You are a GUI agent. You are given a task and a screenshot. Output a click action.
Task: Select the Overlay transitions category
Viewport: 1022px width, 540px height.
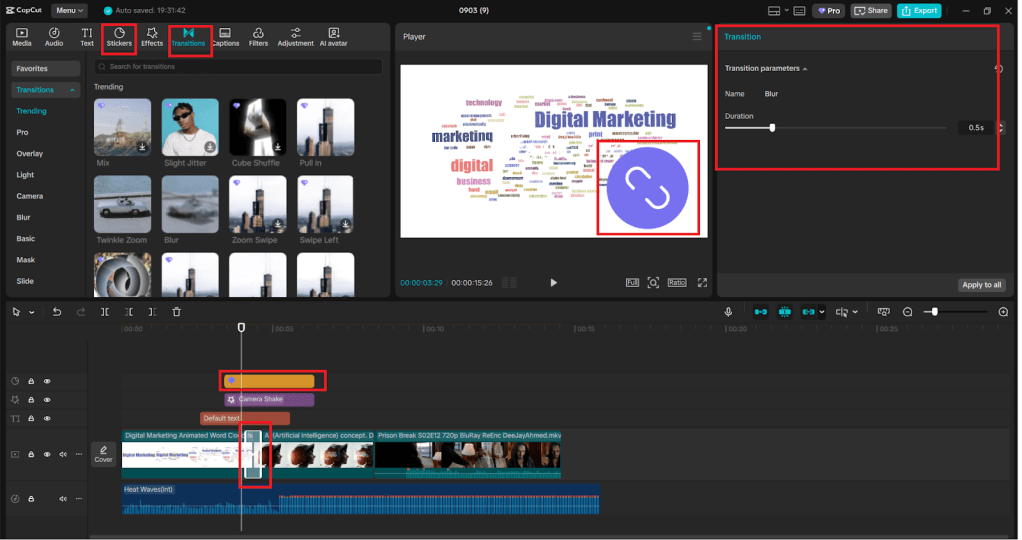(30, 154)
